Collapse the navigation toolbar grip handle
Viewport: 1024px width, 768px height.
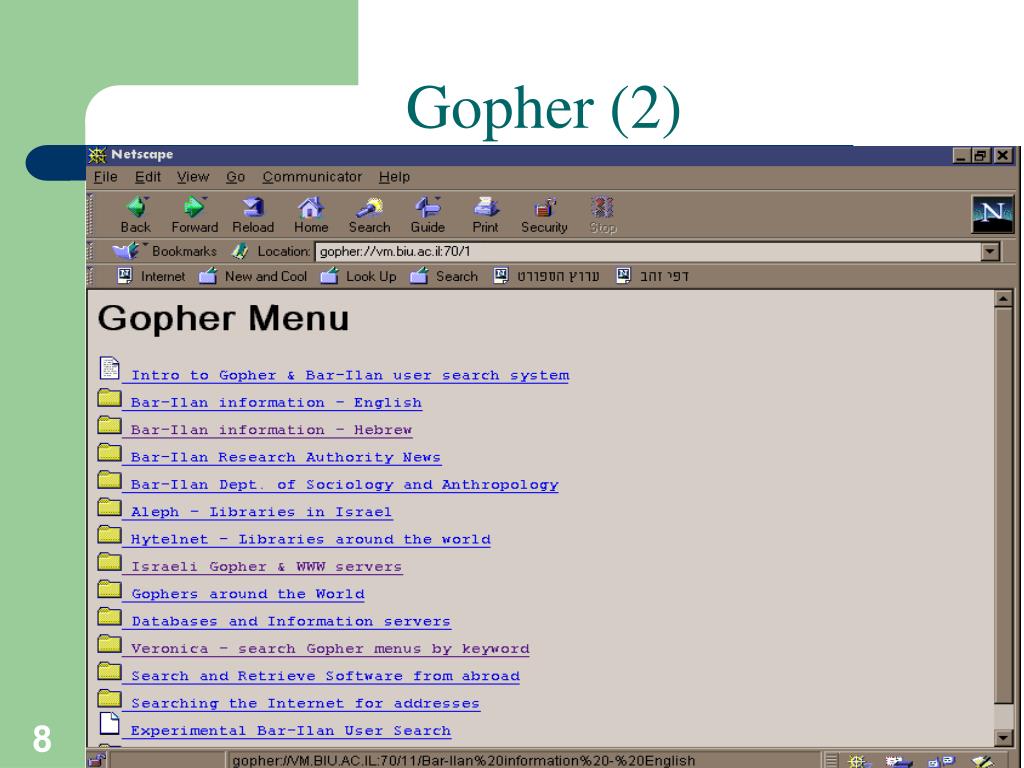[91, 215]
